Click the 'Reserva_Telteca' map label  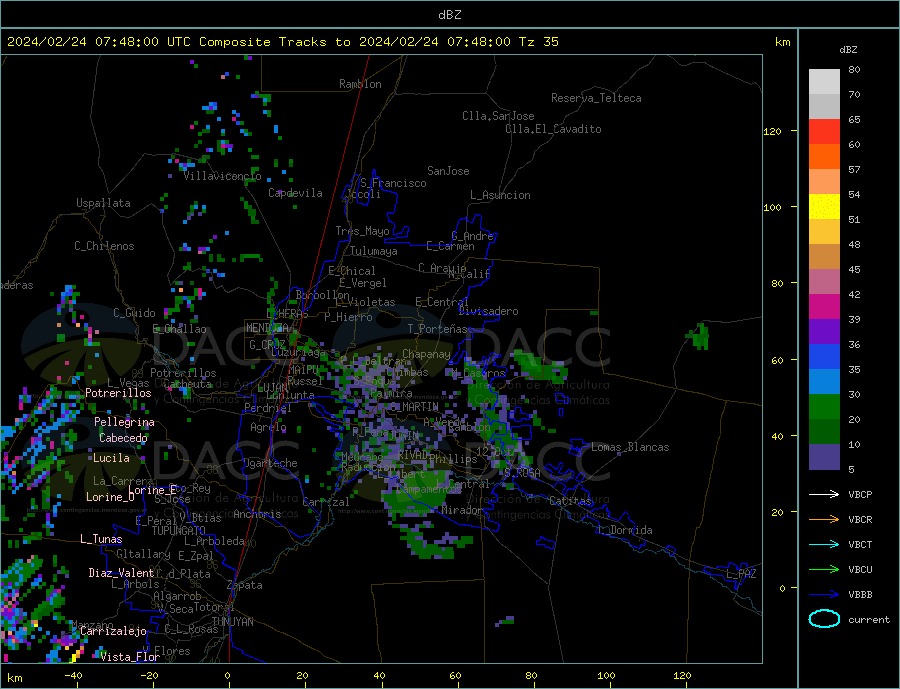596,98
